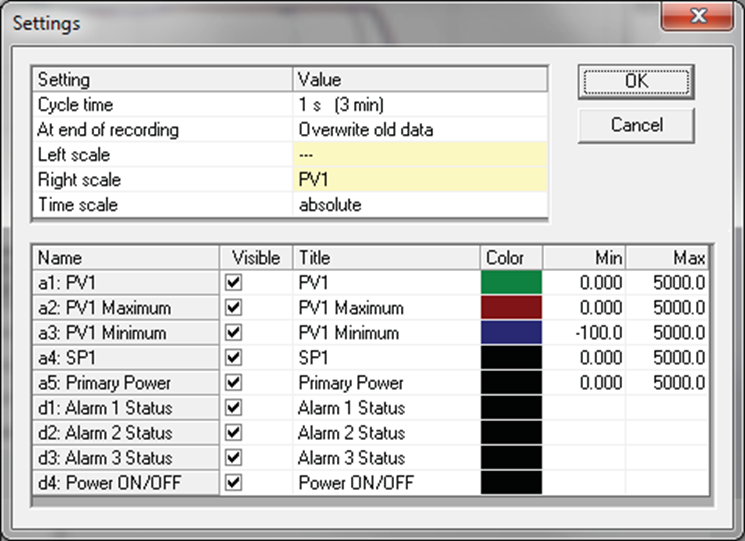745x541 pixels.
Task: Open the Left scale value cell '---'
Action: coord(420,155)
